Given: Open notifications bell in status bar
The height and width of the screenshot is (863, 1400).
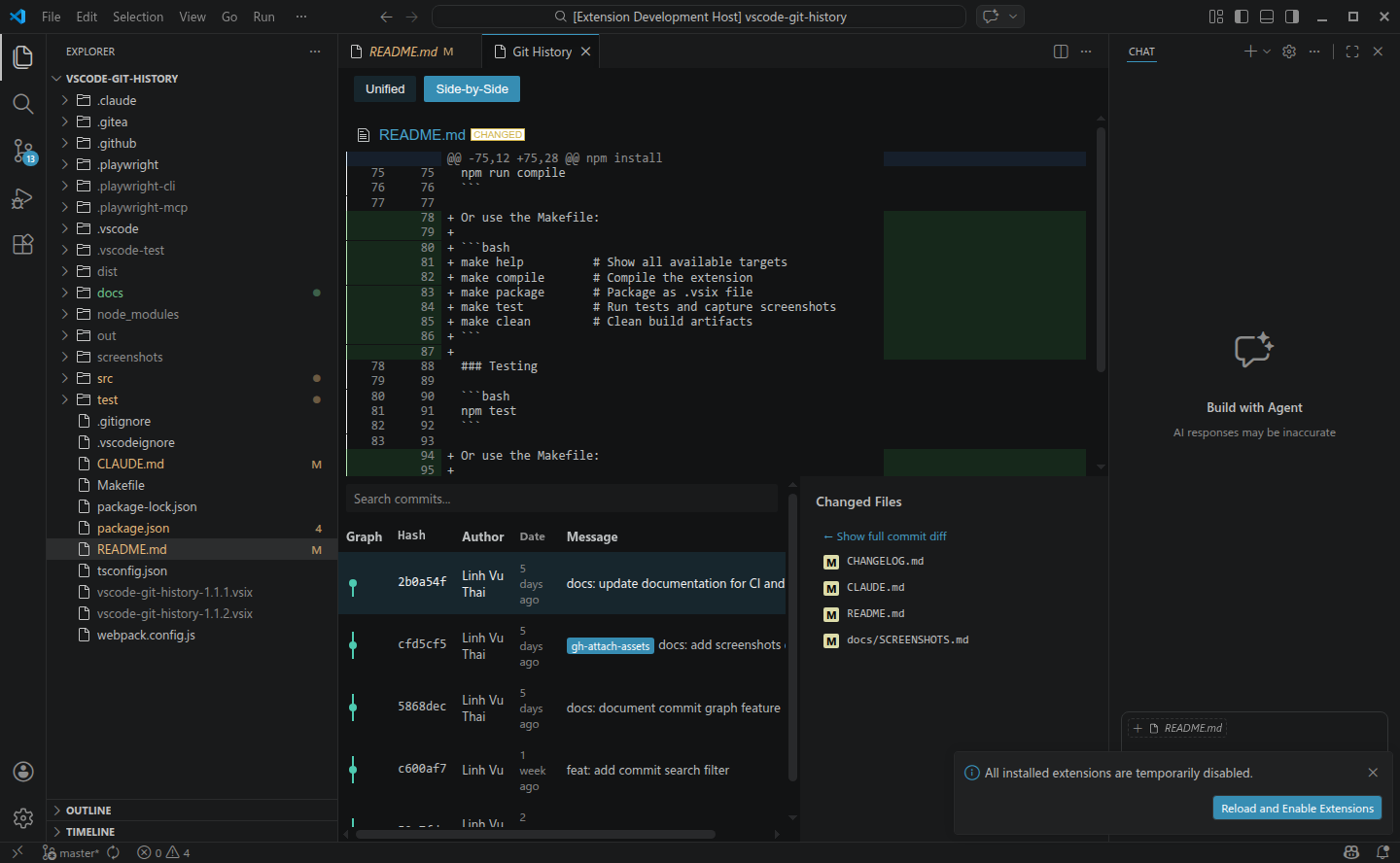Looking at the screenshot, I should click(1382, 852).
